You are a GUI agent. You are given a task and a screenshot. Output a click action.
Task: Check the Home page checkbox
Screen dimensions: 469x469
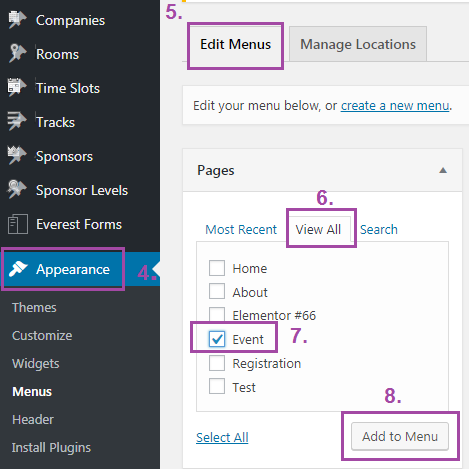217,268
